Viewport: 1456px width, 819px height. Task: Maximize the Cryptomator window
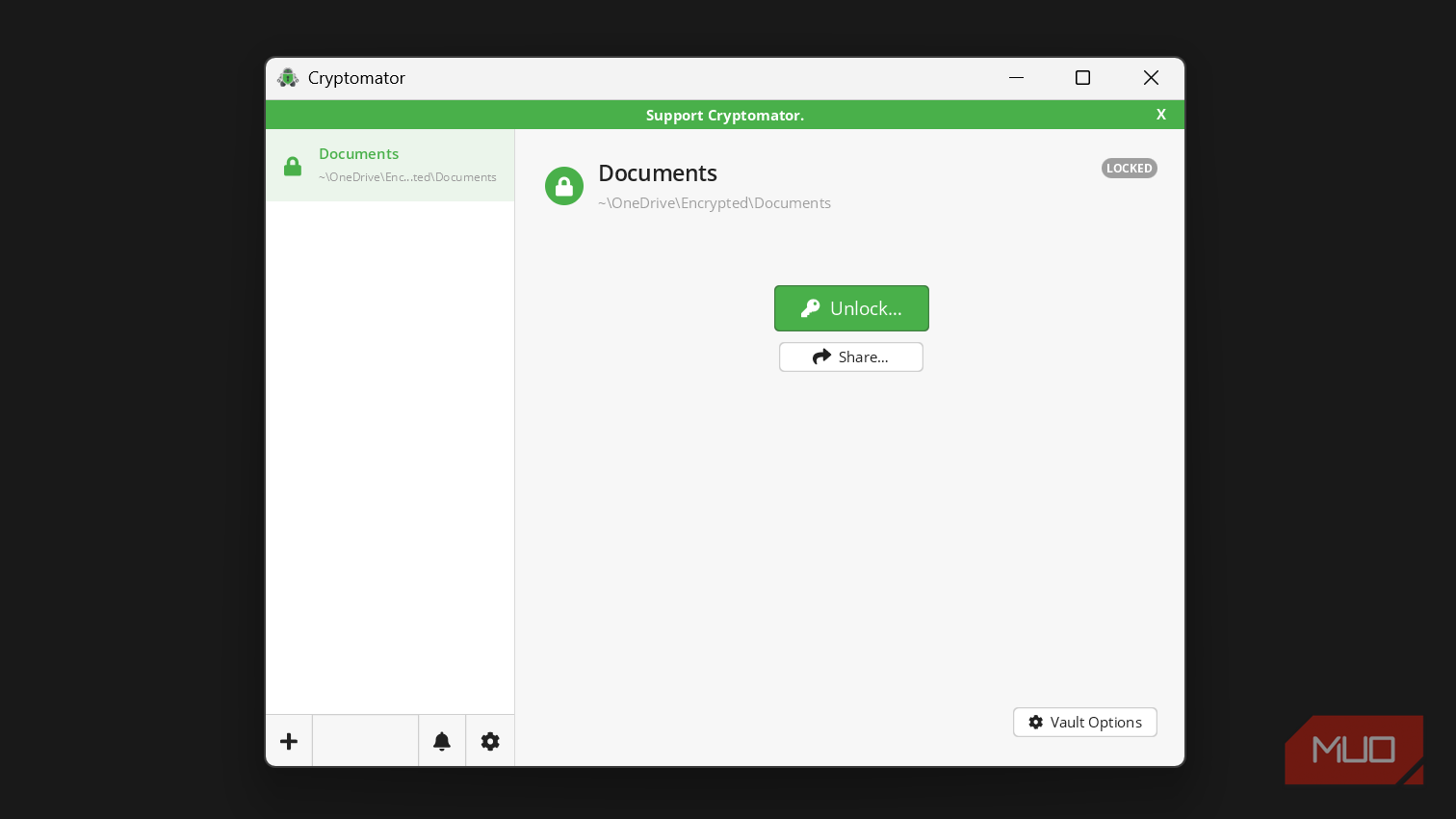click(1083, 78)
